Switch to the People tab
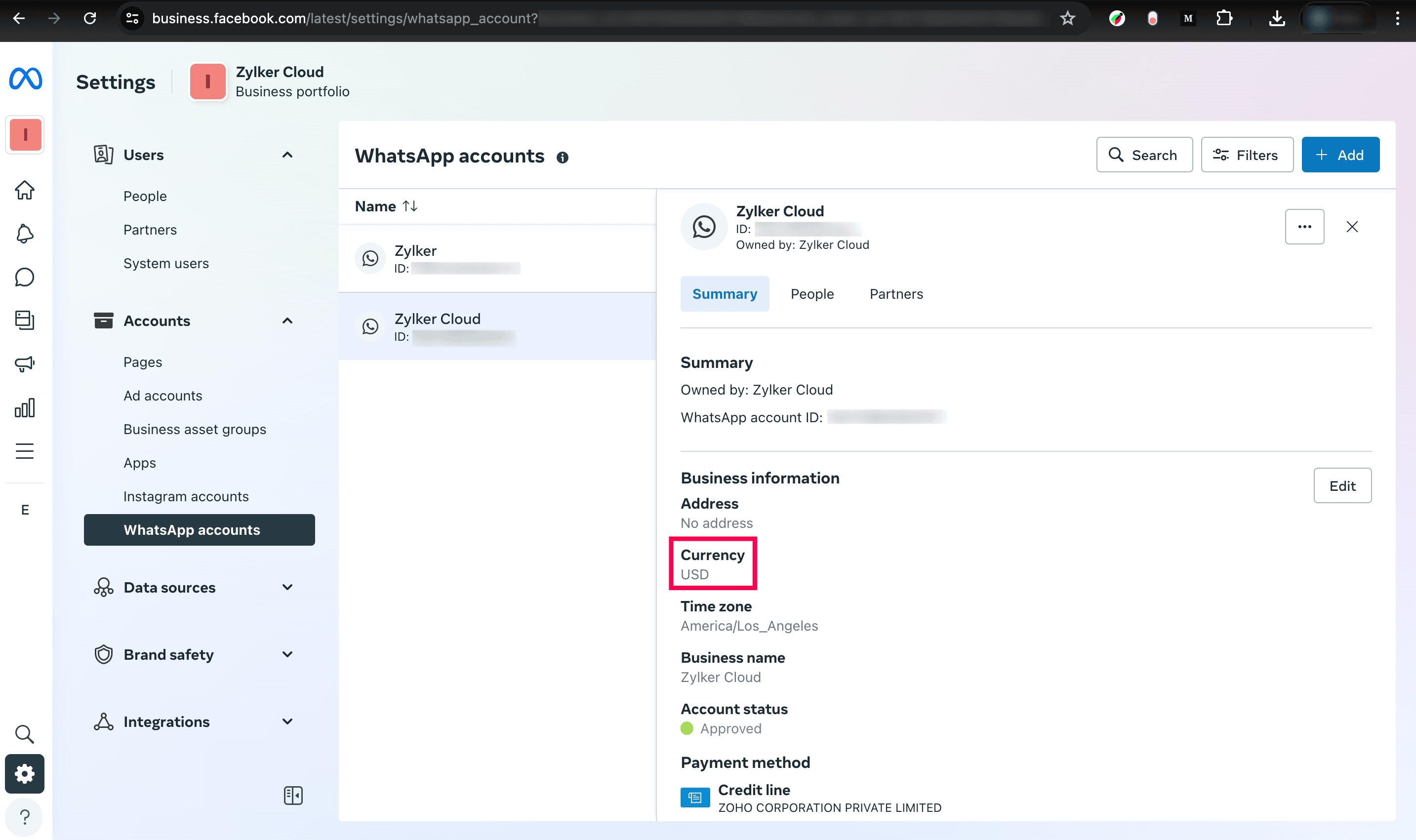This screenshot has height=840, width=1416. pos(812,293)
